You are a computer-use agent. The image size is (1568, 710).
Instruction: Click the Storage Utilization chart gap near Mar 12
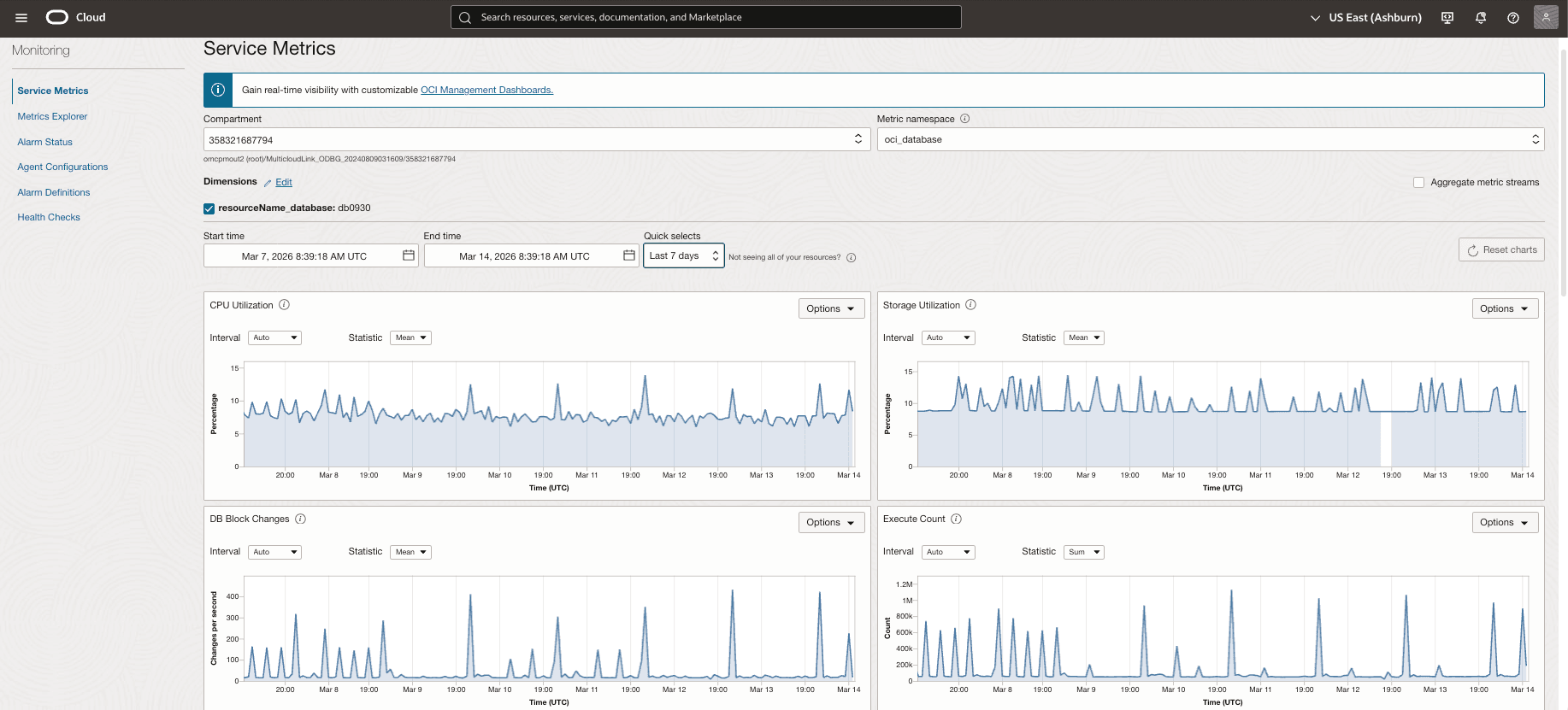pyautogui.click(x=1386, y=439)
